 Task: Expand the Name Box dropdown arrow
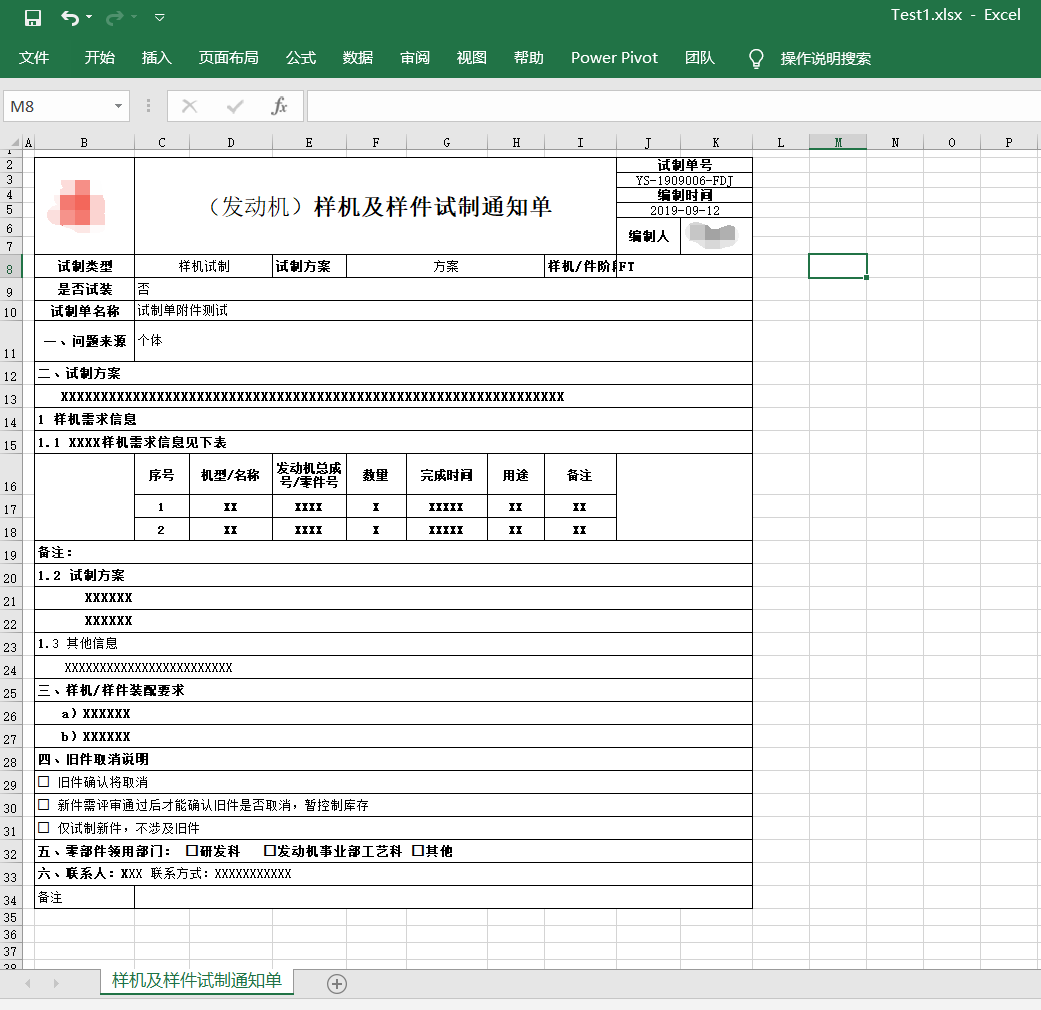pos(118,106)
